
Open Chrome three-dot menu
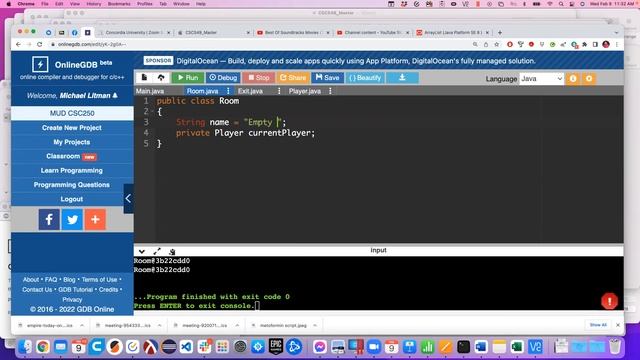click(617, 44)
